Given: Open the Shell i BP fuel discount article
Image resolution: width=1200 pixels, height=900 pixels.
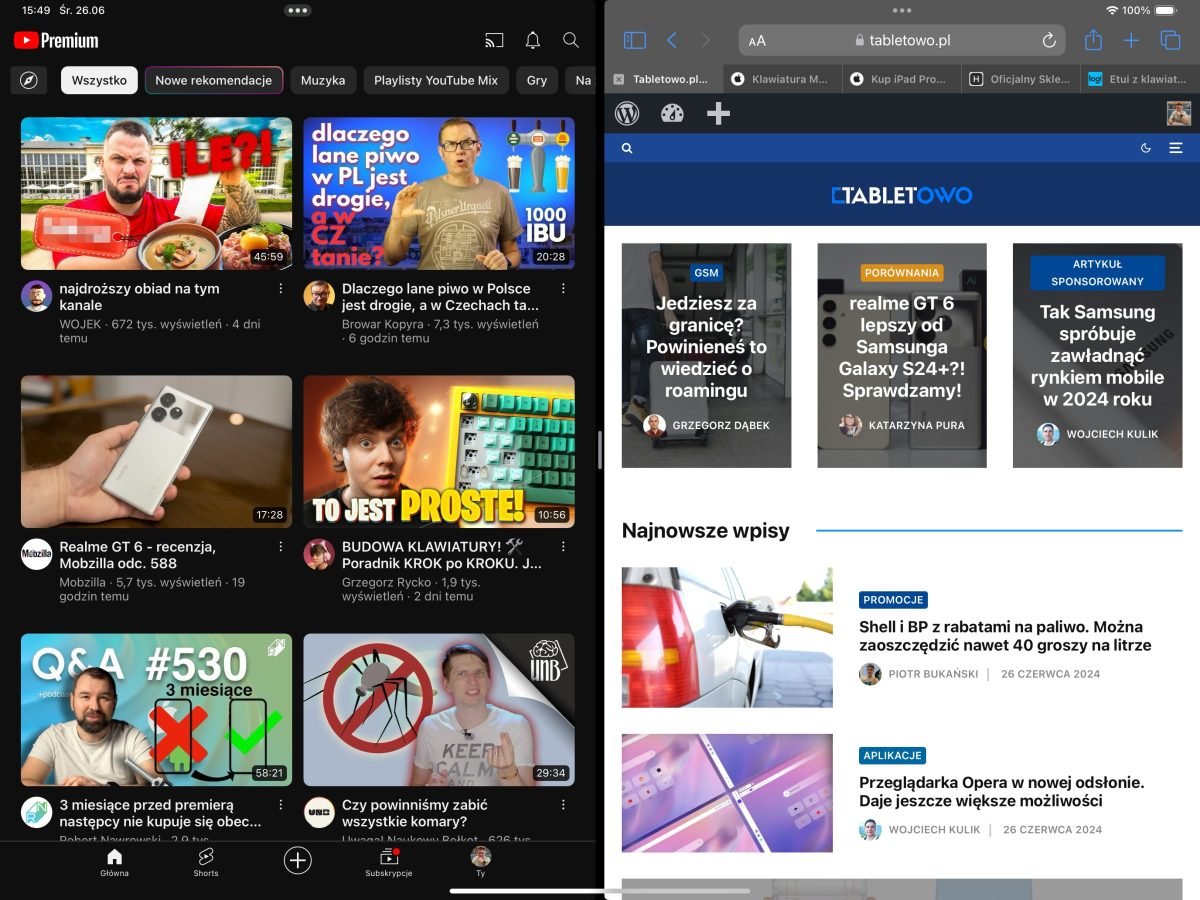Looking at the screenshot, I should pyautogui.click(x=1004, y=636).
